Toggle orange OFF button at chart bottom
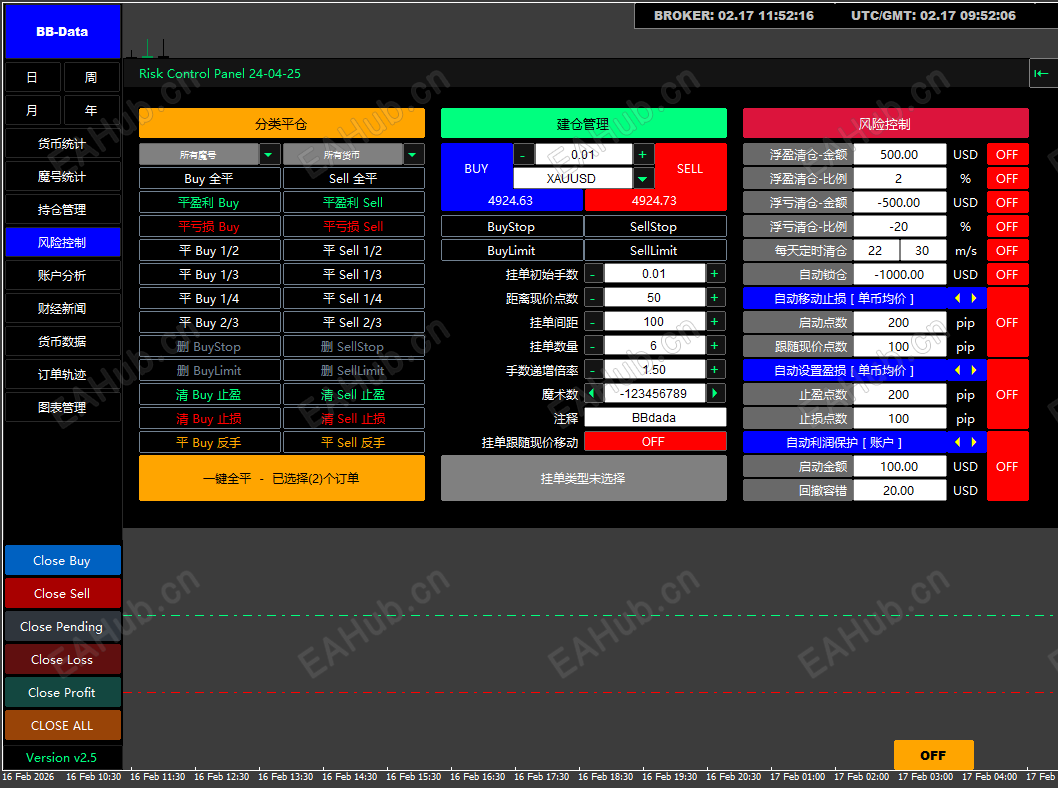Image resolution: width=1058 pixels, height=788 pixels. coord(933,755)
